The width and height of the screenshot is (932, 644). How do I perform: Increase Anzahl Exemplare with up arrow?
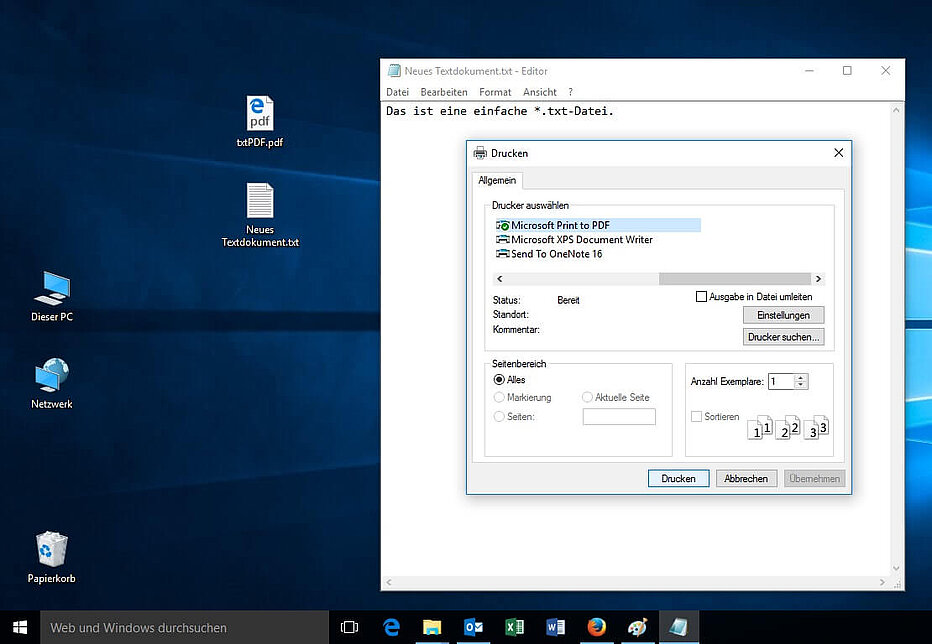point(801,378)
